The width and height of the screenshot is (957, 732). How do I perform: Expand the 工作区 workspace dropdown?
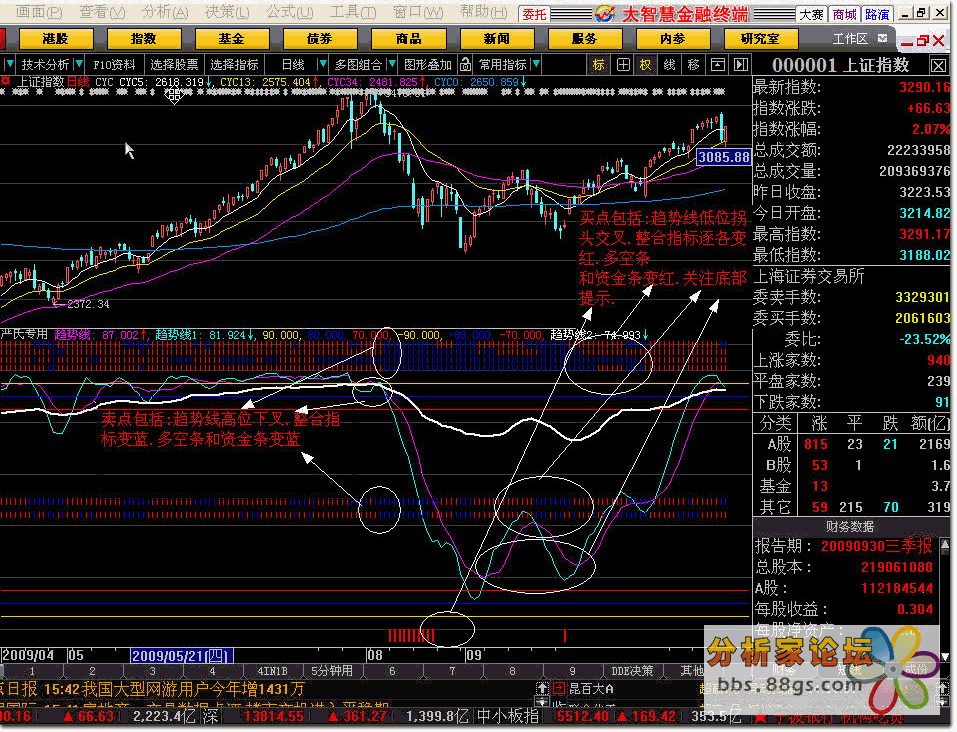[x=883, y=38]
